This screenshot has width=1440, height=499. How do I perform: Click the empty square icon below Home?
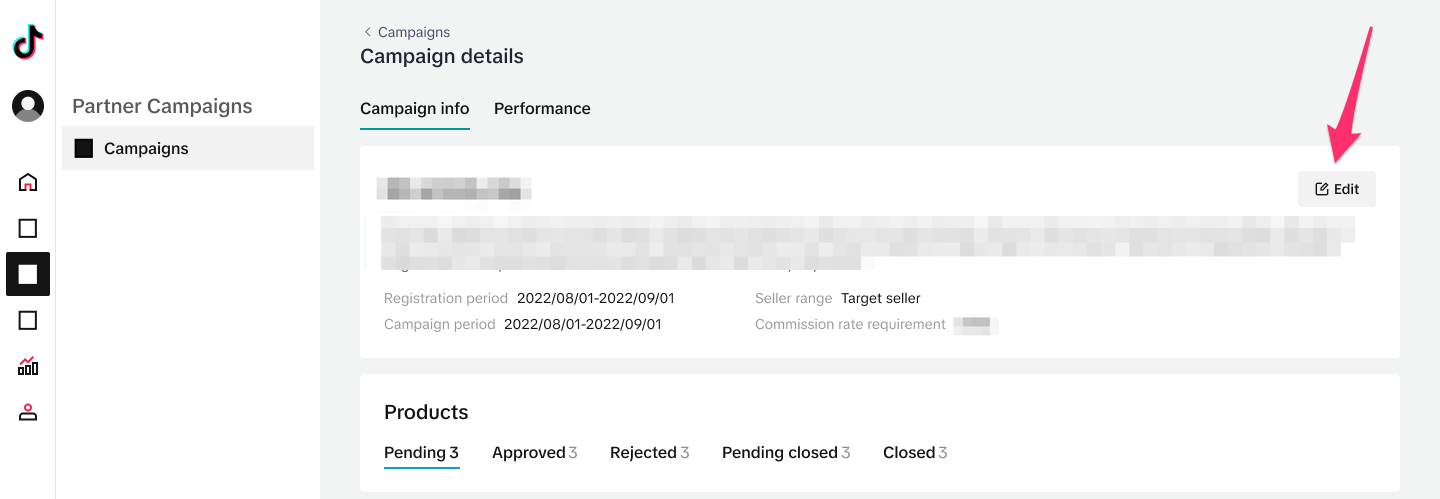coord(28,228)
